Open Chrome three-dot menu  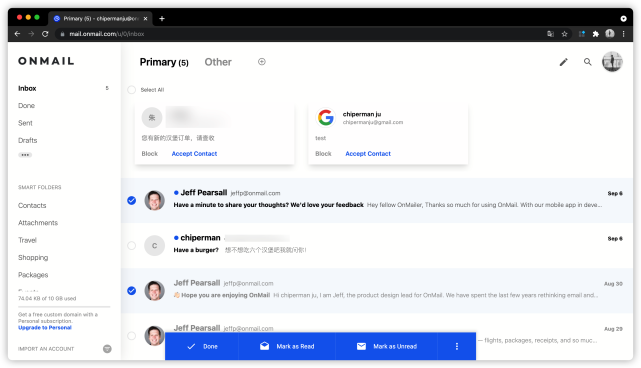623,34
